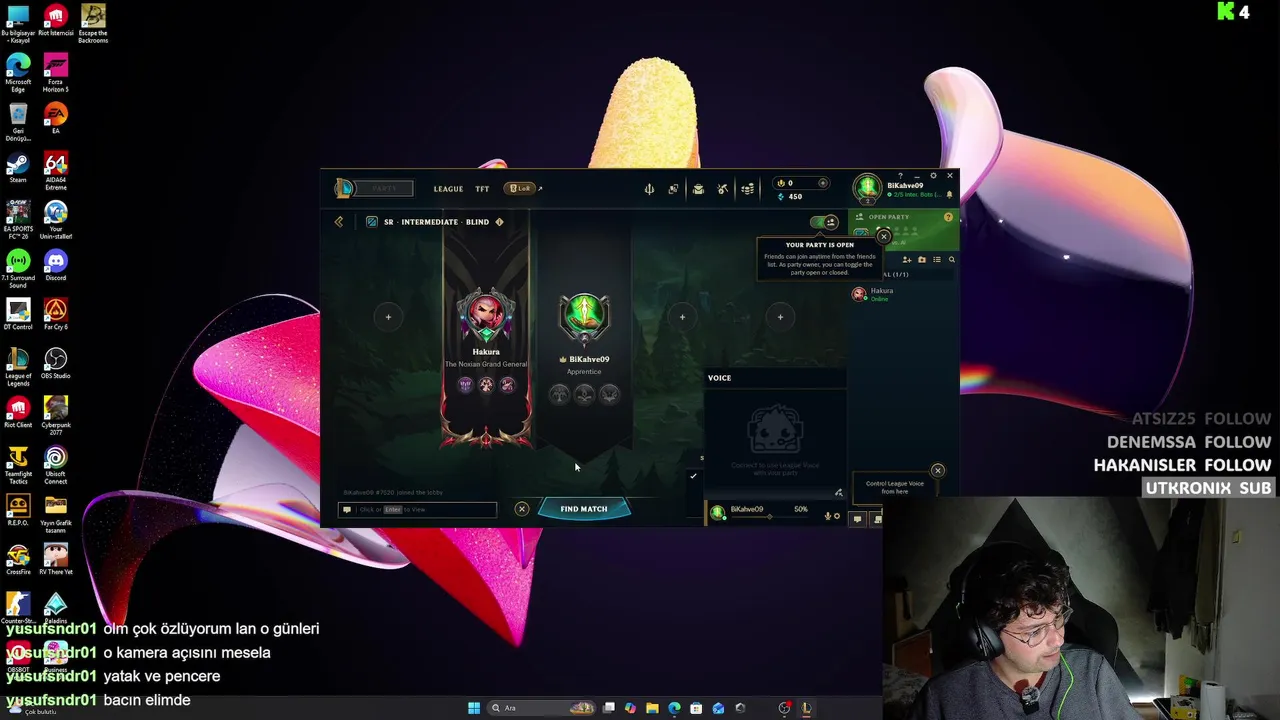The height and width of the screenshot is (720, 1280).
Task: Click the purchase RP plus button
Action: click(x=823, y=183)
